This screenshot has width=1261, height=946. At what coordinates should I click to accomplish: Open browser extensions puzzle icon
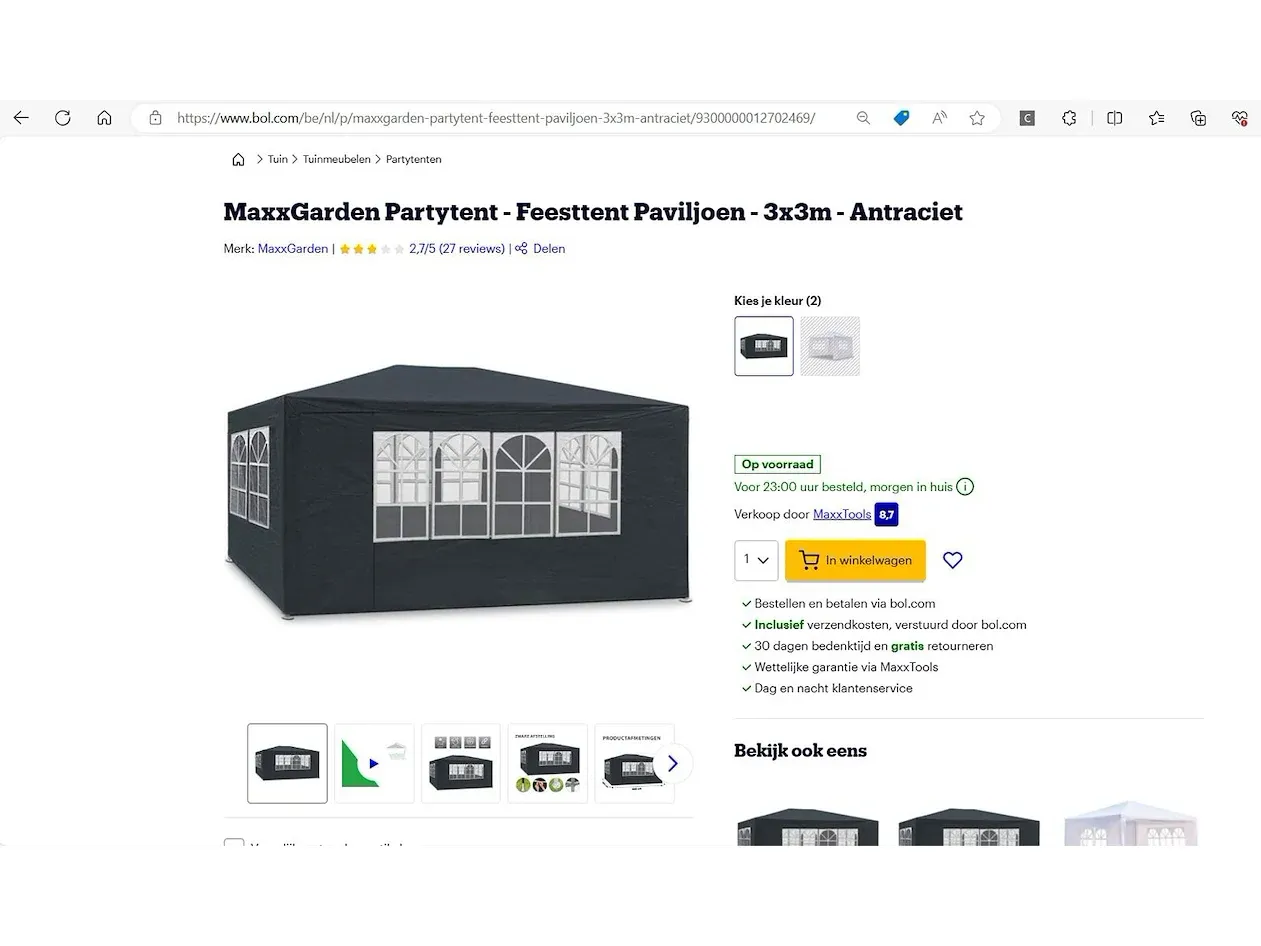click(1069, 118)
